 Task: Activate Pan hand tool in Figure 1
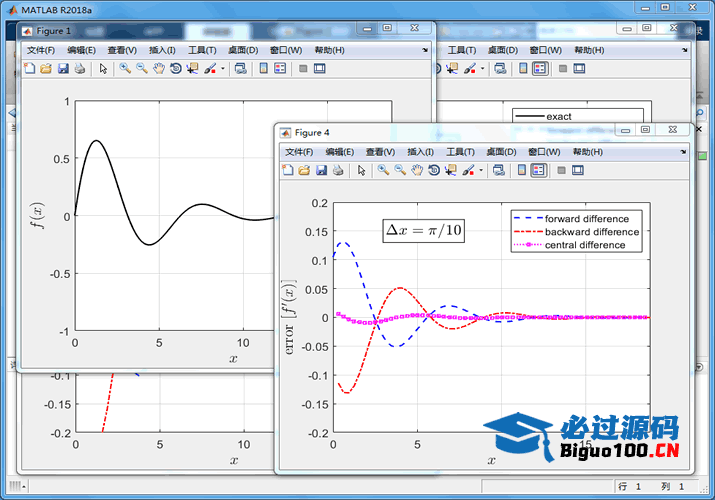pos(158,69)
